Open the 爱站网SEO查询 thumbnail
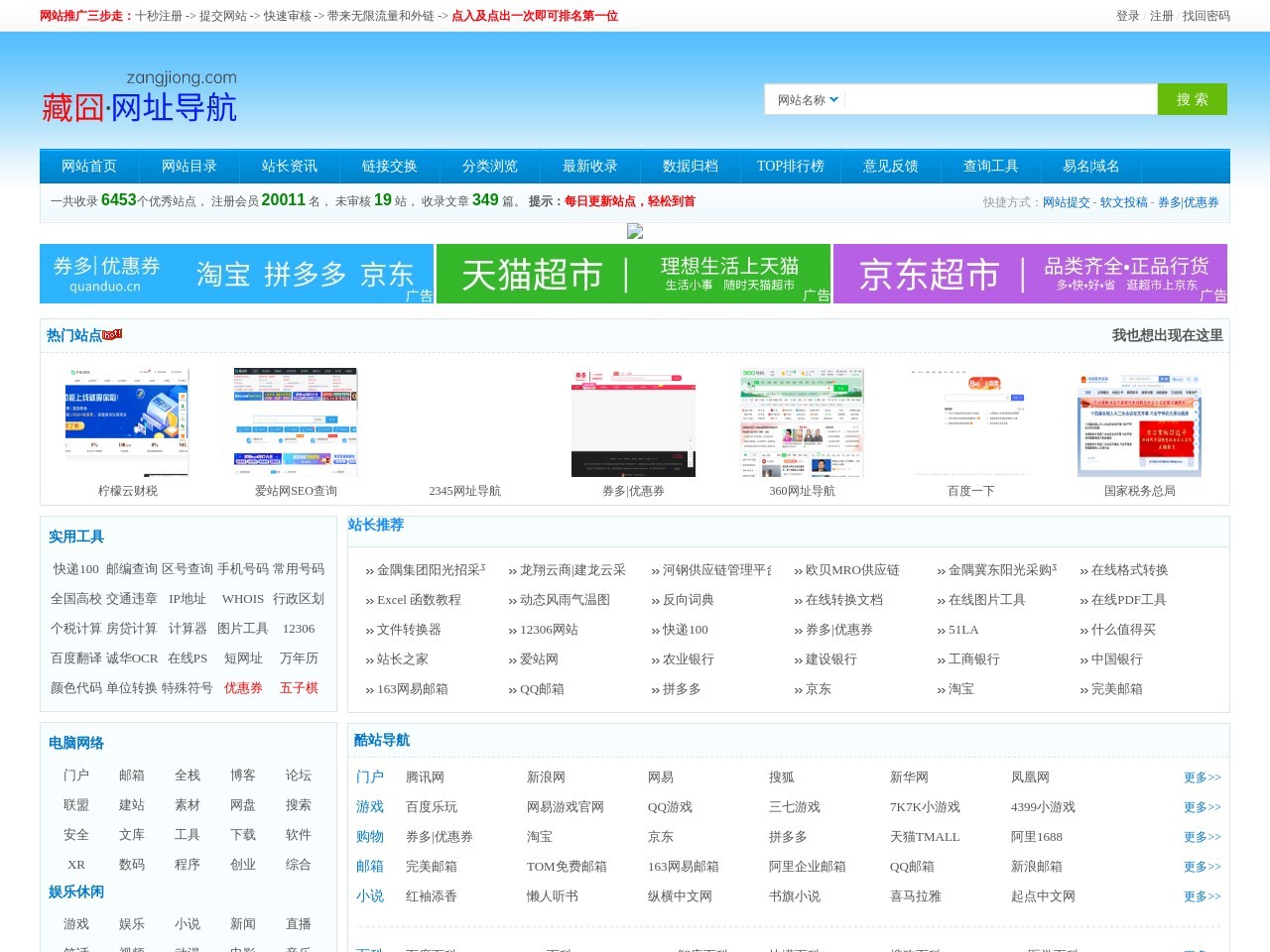This screenshot has height=952, width=1270. point(296,422)
